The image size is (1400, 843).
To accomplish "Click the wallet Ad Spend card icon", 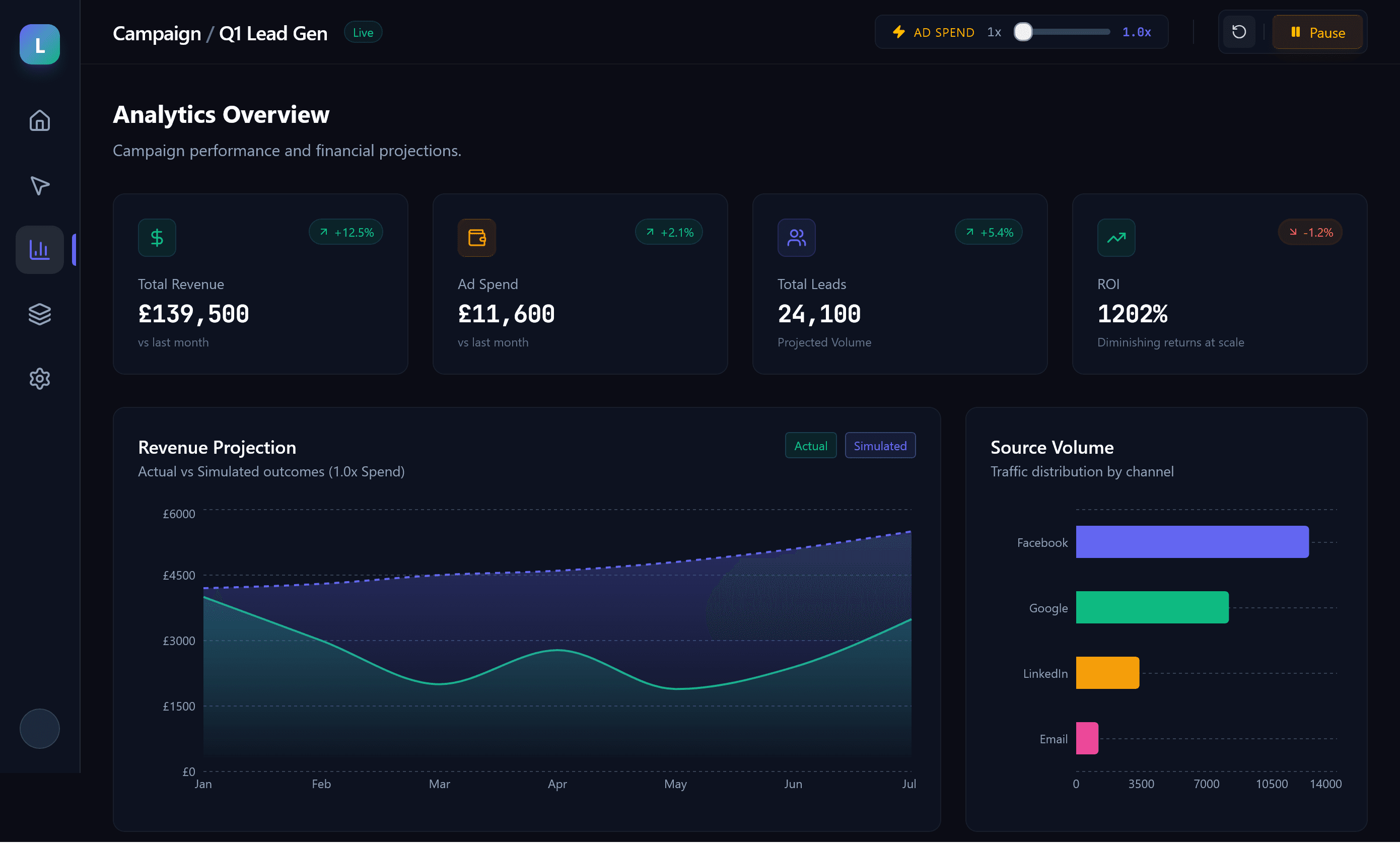I will tap(476, 238).
